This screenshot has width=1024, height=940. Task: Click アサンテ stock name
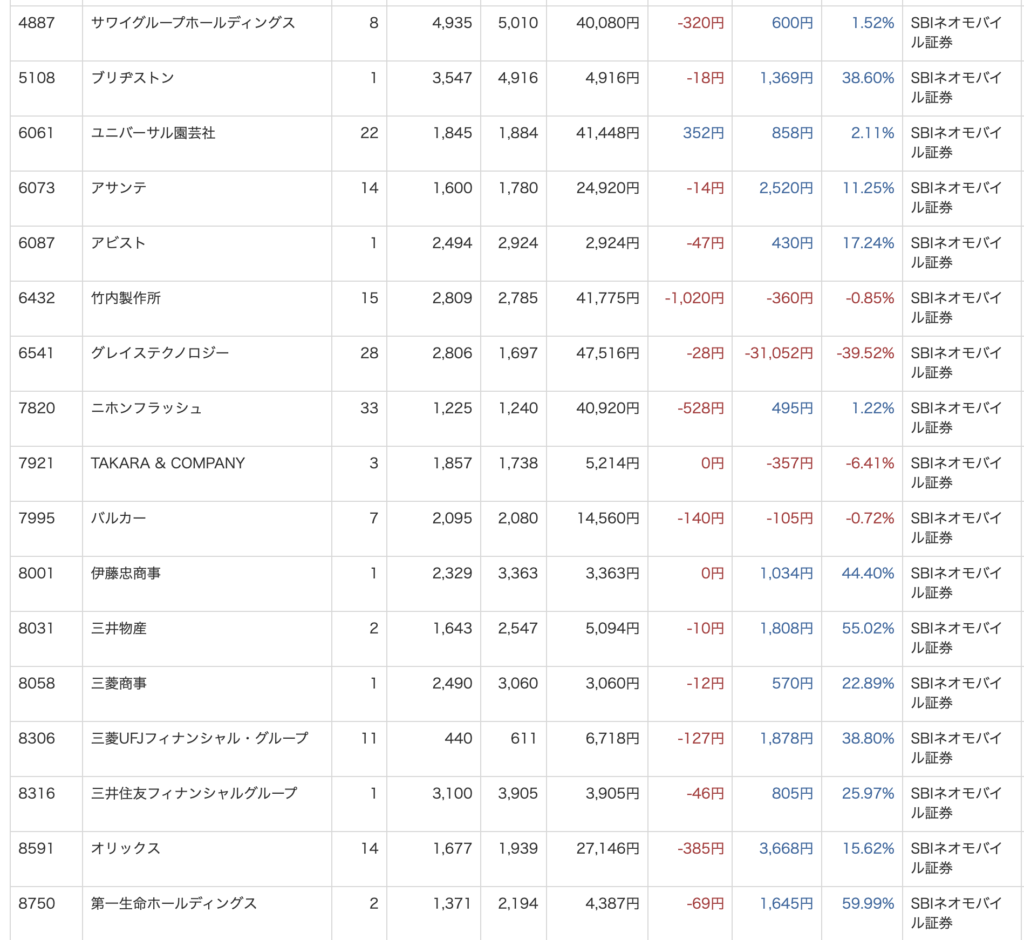(118, 187)
